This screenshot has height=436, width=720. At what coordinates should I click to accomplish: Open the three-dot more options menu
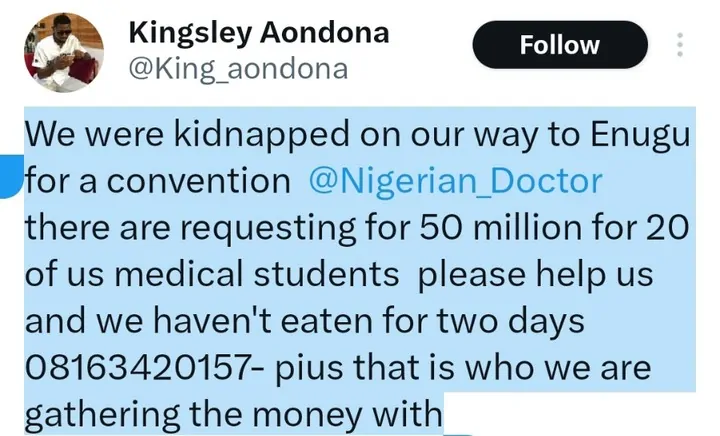point(681,45)
